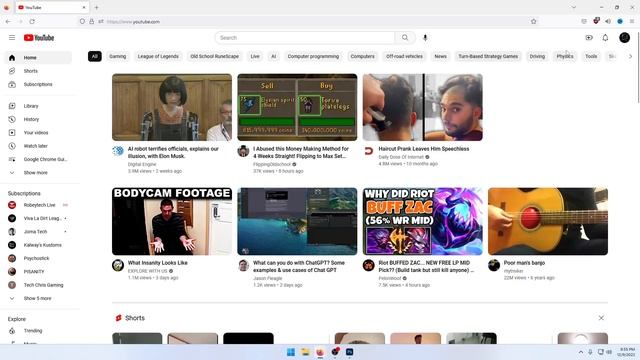Screen dimensions: 640x360
Task: Select the News filter chip
Action: coord(440,56)
